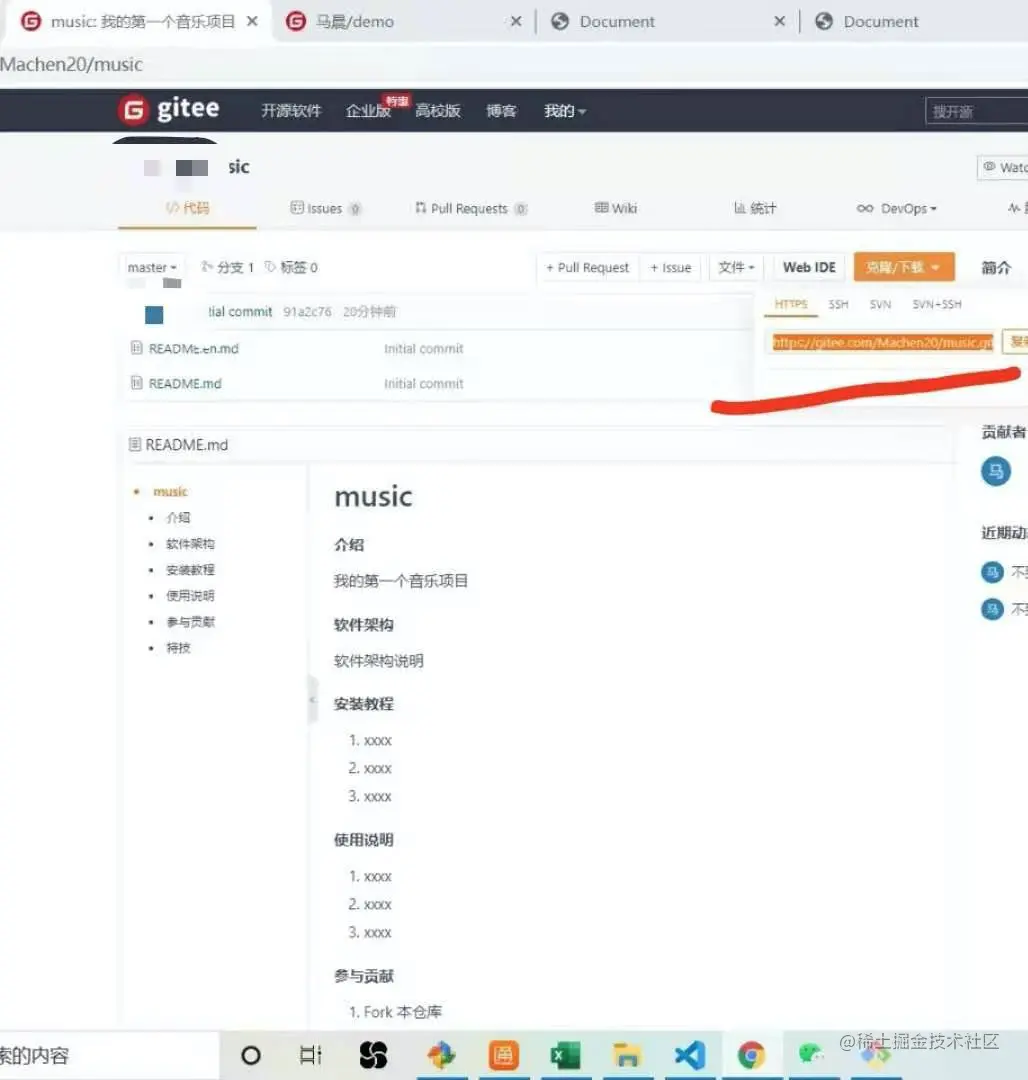Jump to 安装教程 in README outline
1028x1080 pixels.
click(190, 570)
